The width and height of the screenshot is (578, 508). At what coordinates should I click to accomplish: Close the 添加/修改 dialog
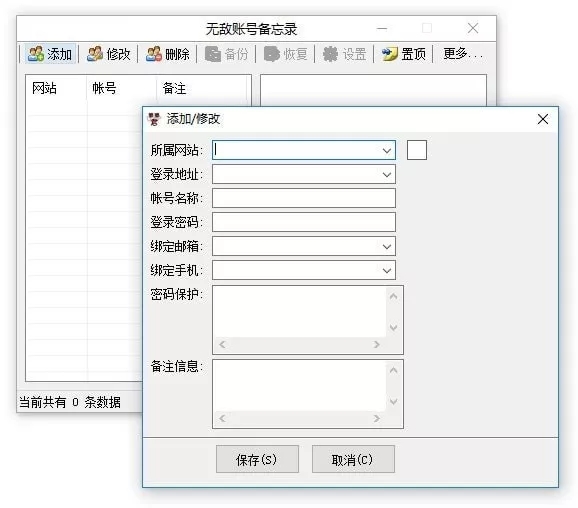543,119
